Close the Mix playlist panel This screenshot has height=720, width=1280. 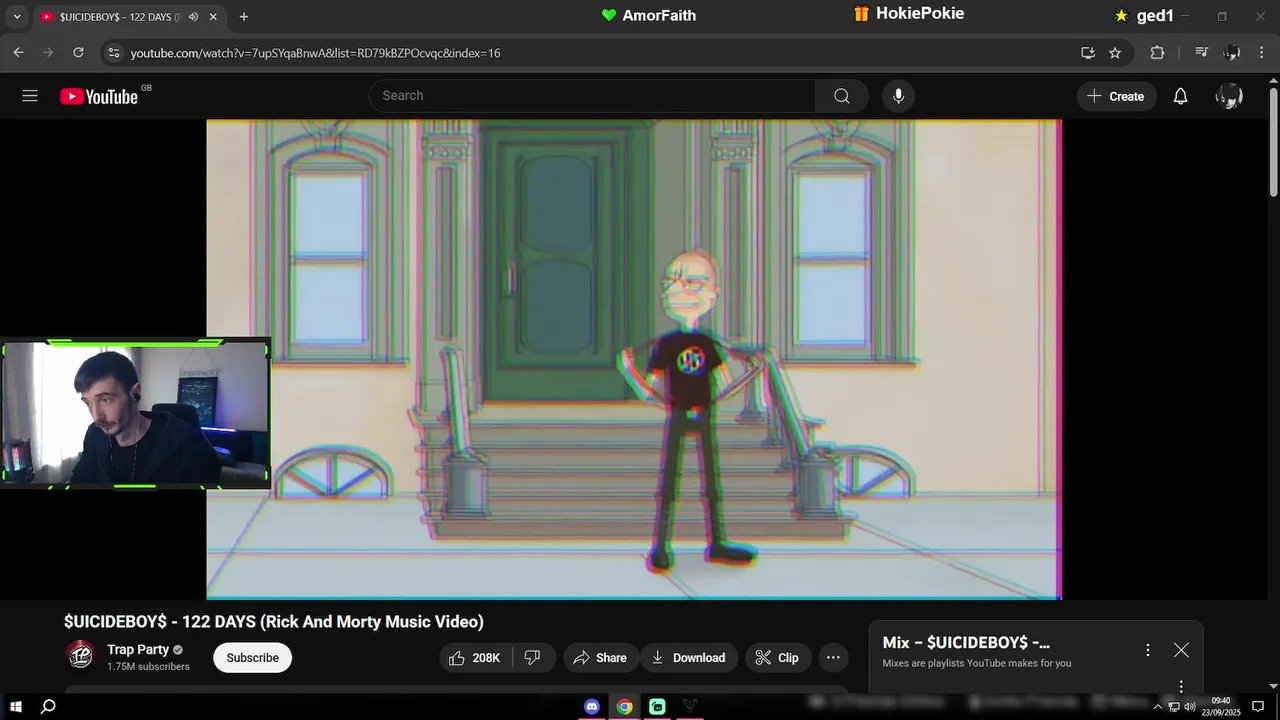coord(1181,650)
